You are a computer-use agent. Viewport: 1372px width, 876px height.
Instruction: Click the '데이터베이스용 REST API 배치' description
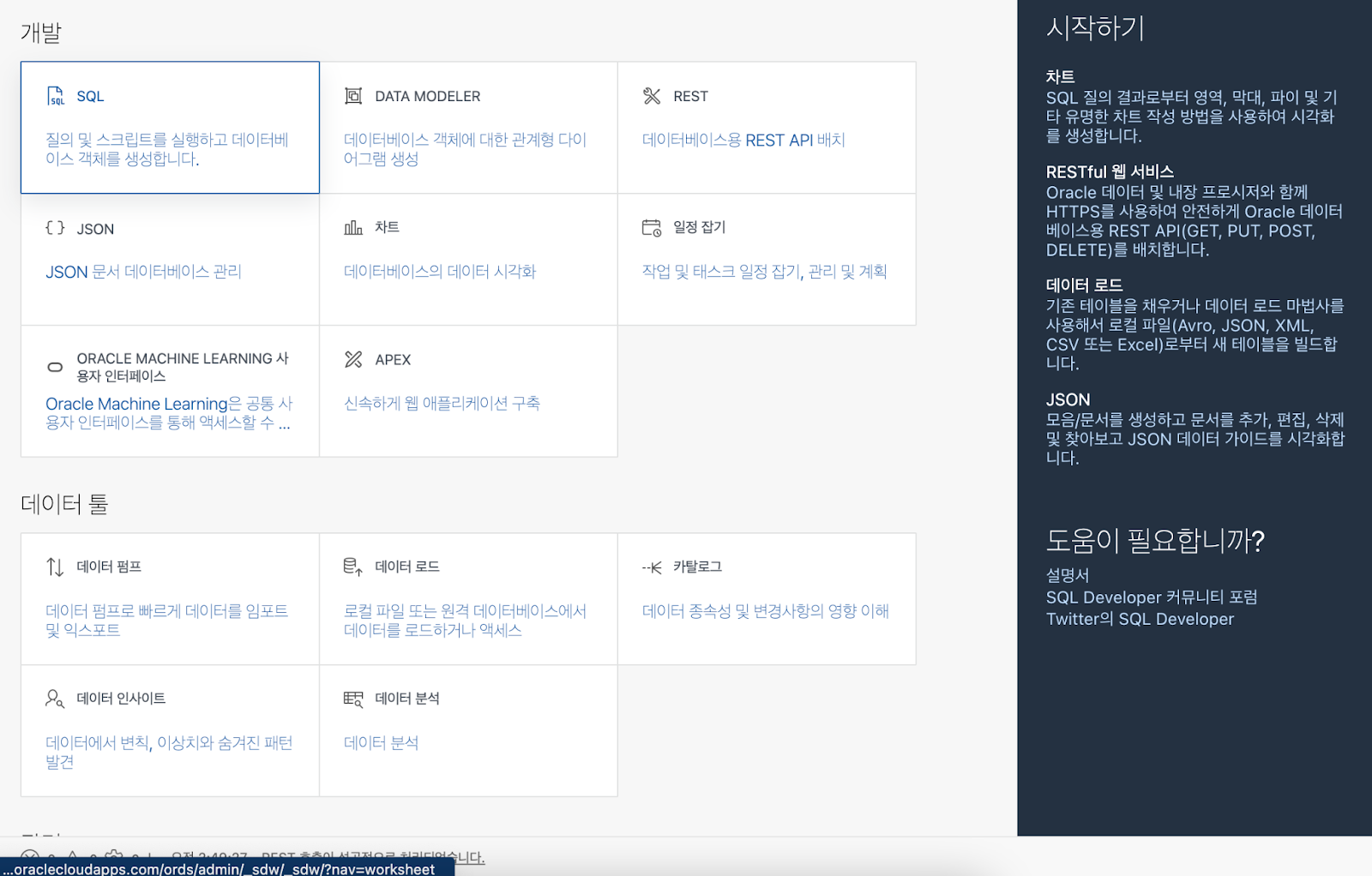click(743, 140)
